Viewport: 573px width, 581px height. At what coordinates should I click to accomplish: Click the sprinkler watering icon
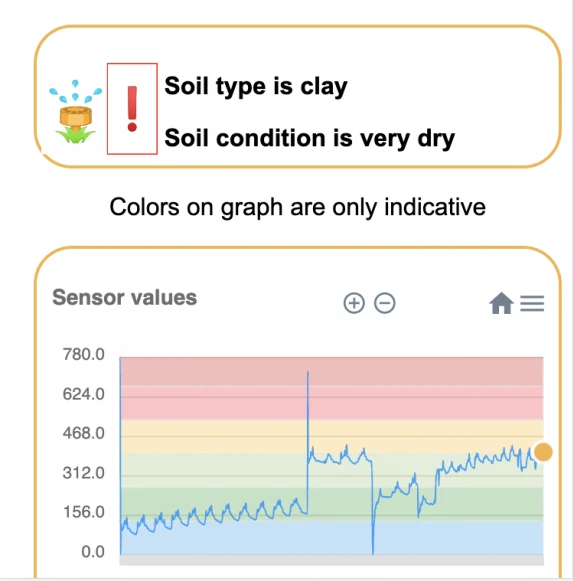pos(76,112)
